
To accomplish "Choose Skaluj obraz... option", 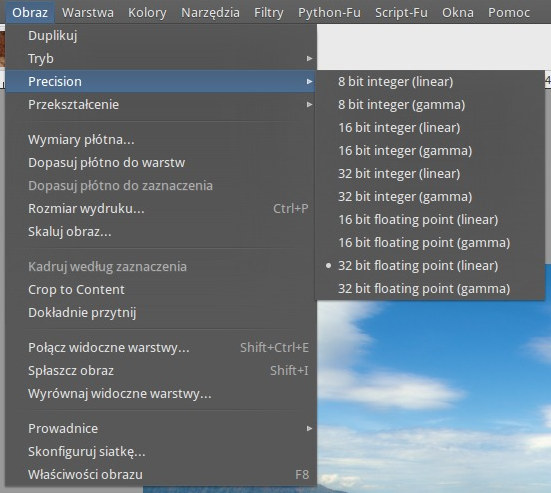I will tap(161, 232).
